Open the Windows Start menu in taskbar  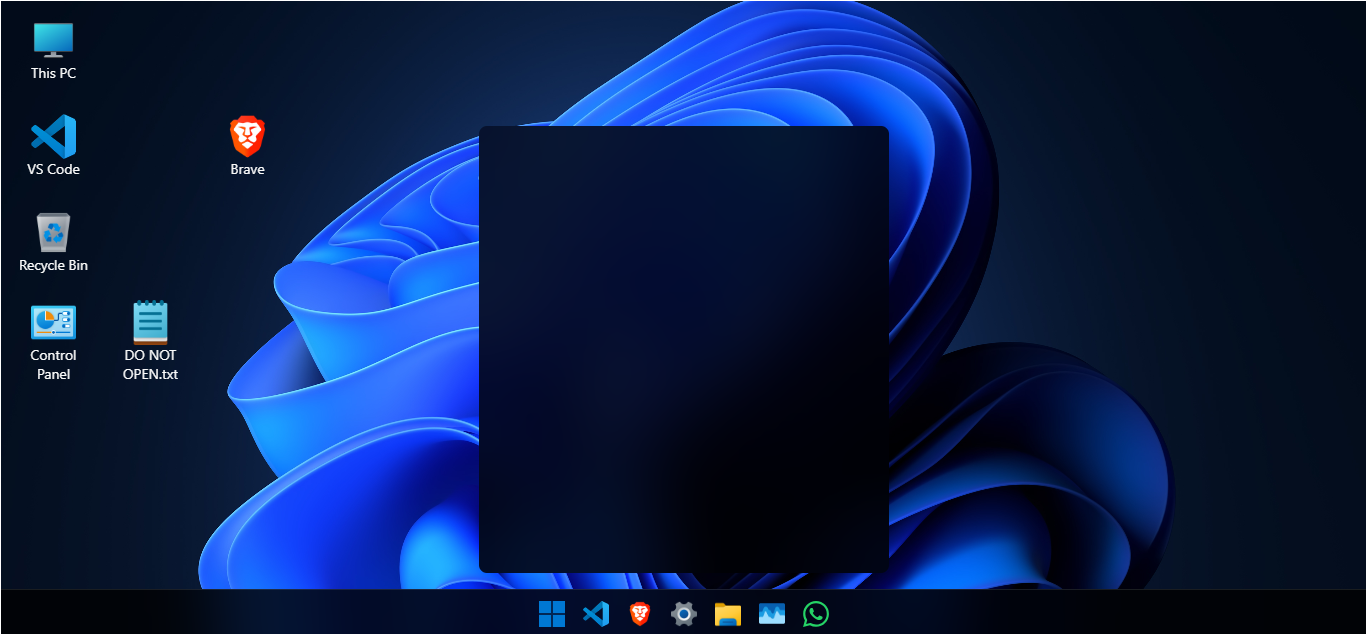click(552, 613)
